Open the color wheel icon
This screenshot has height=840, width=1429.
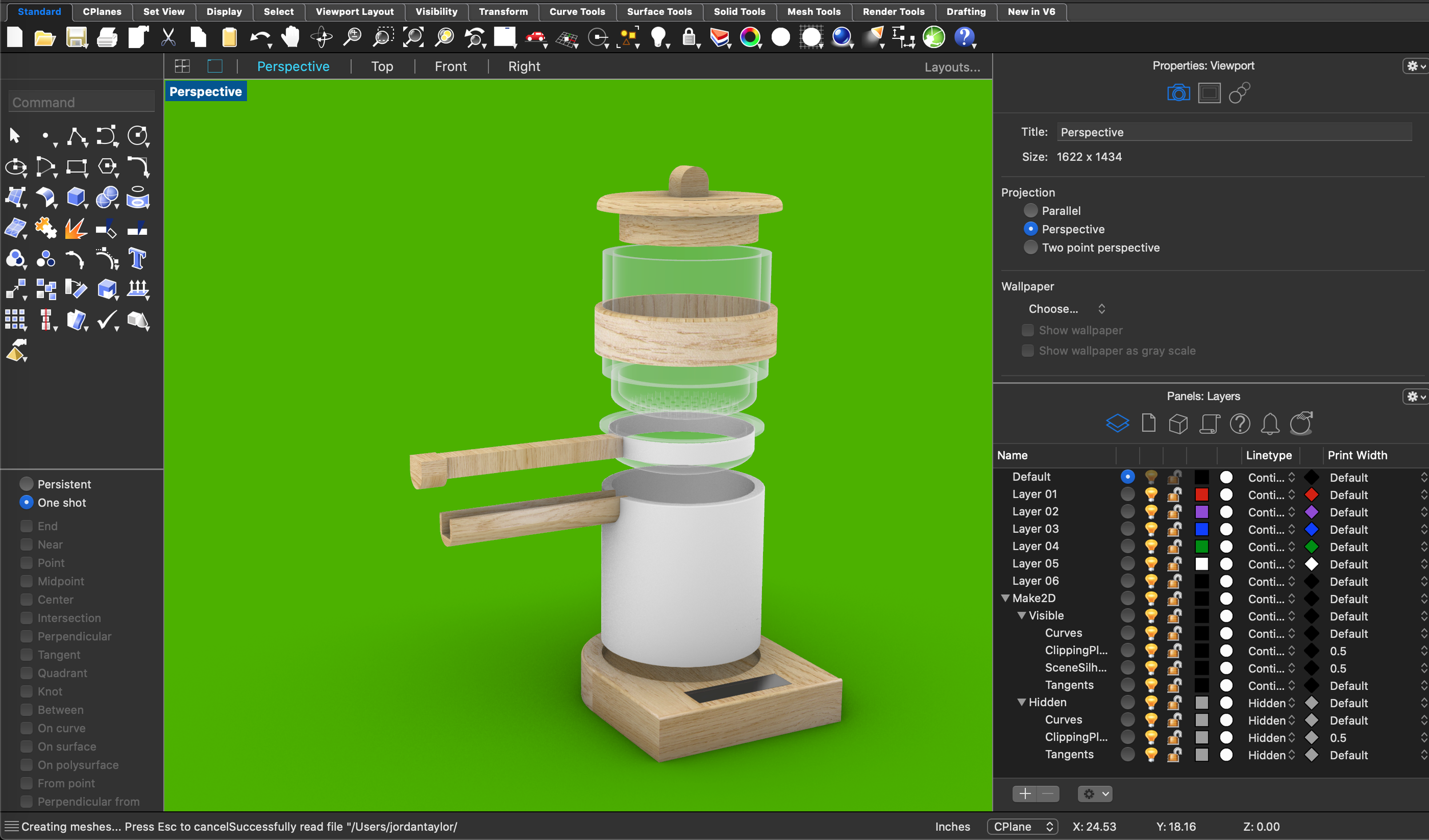pyautogui.click(x=750, y=38)
